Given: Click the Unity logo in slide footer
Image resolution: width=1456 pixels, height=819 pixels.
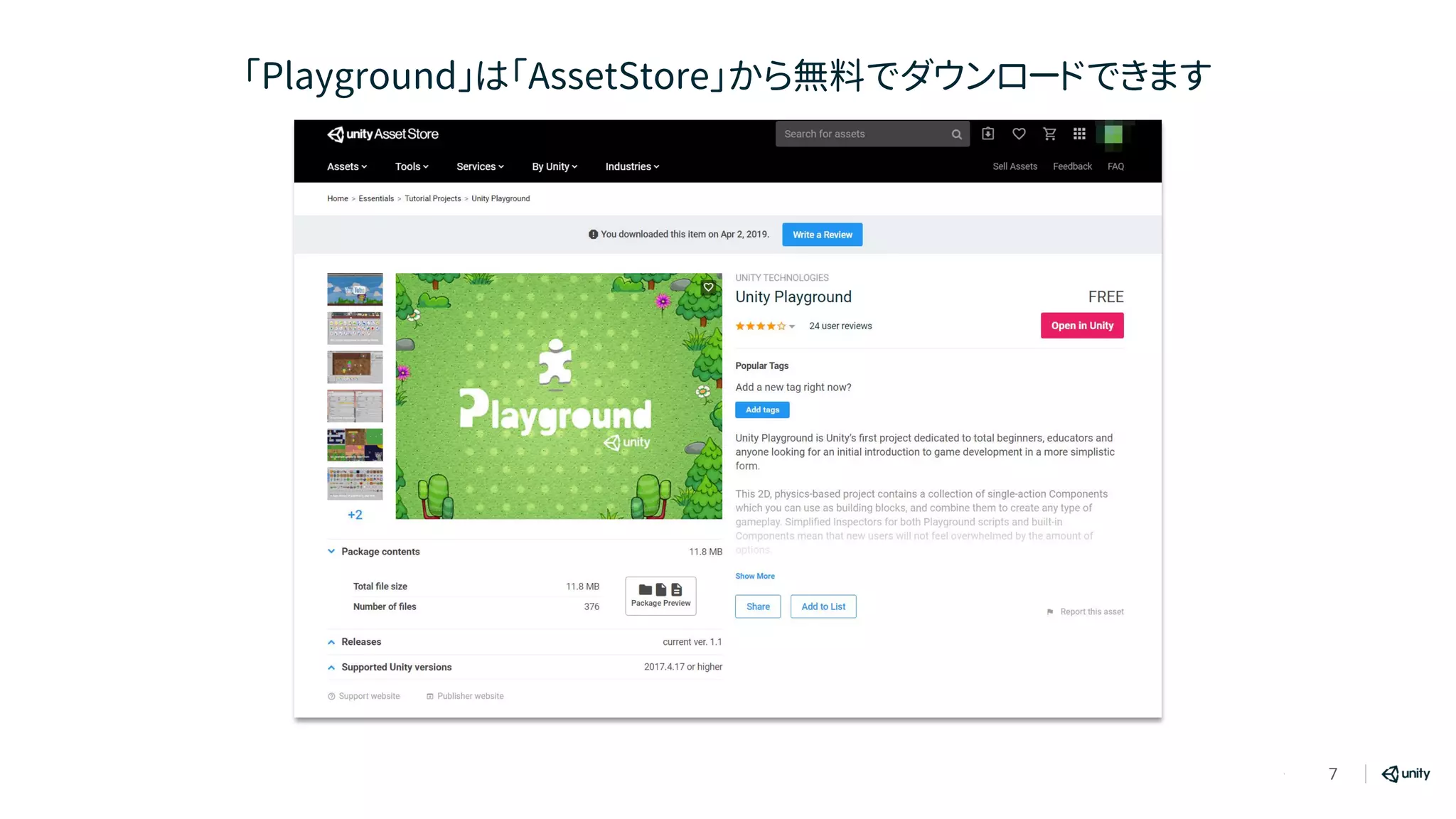Looking at the screenshot, I should [x=1406, y=773].
